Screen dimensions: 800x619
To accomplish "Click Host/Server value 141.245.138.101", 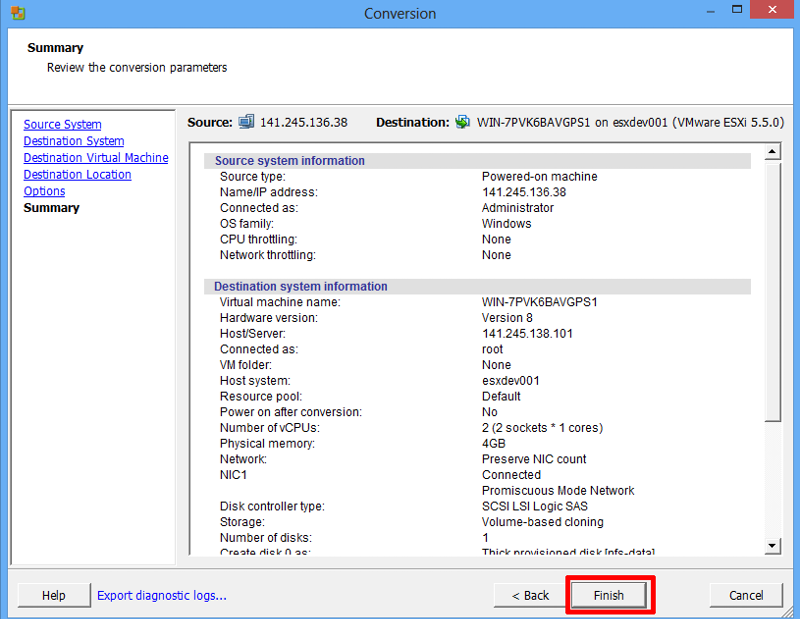I will pos(527,334).
